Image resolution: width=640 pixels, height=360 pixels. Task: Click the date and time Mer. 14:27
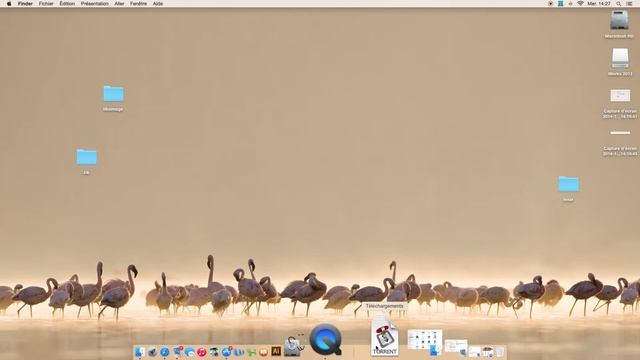tap(599, 3)
